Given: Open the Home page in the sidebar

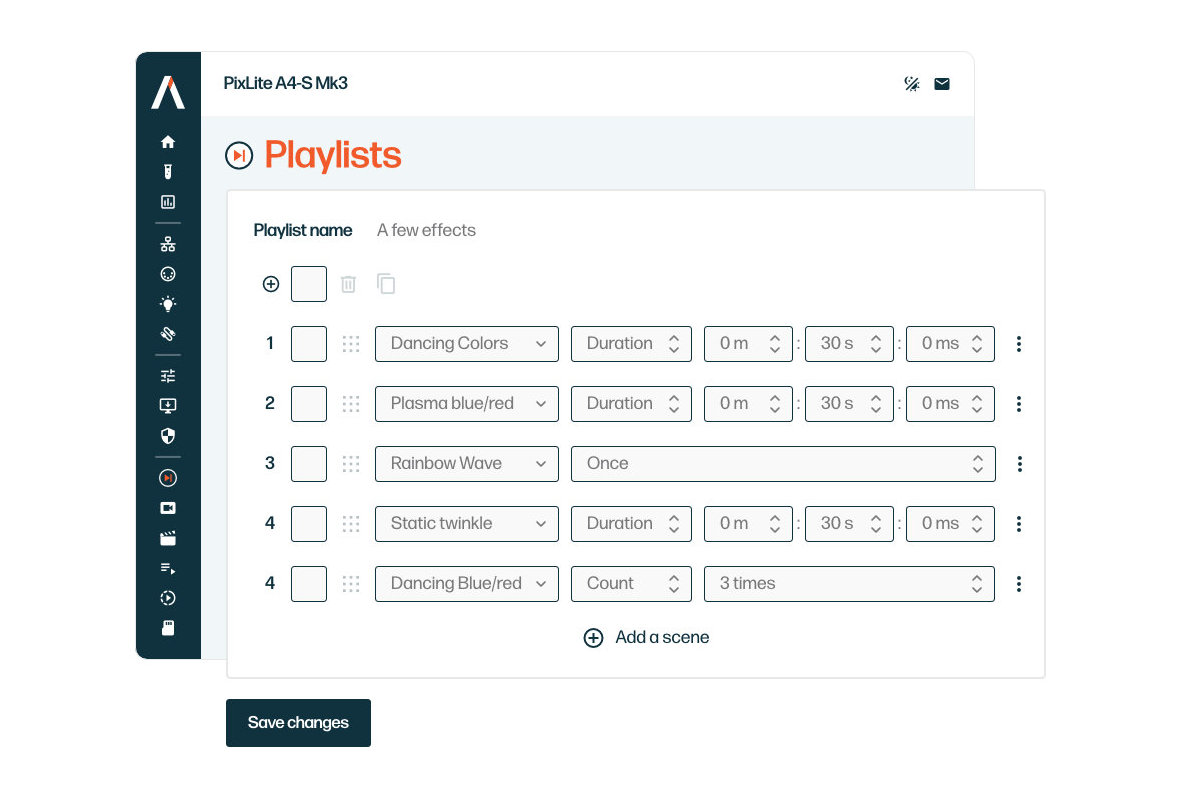Looking at the screenshot, I should (x=168, y=142).
